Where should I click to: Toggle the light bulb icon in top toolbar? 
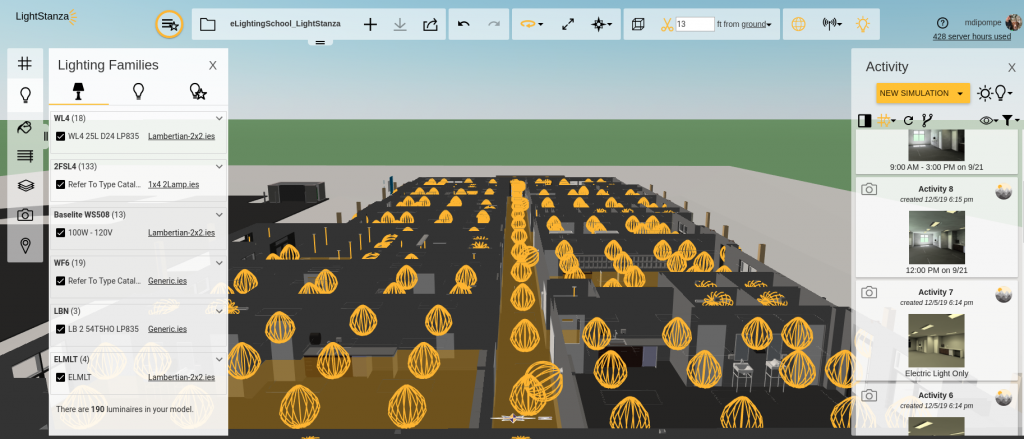pyautogui.click(x=863, y=24)
